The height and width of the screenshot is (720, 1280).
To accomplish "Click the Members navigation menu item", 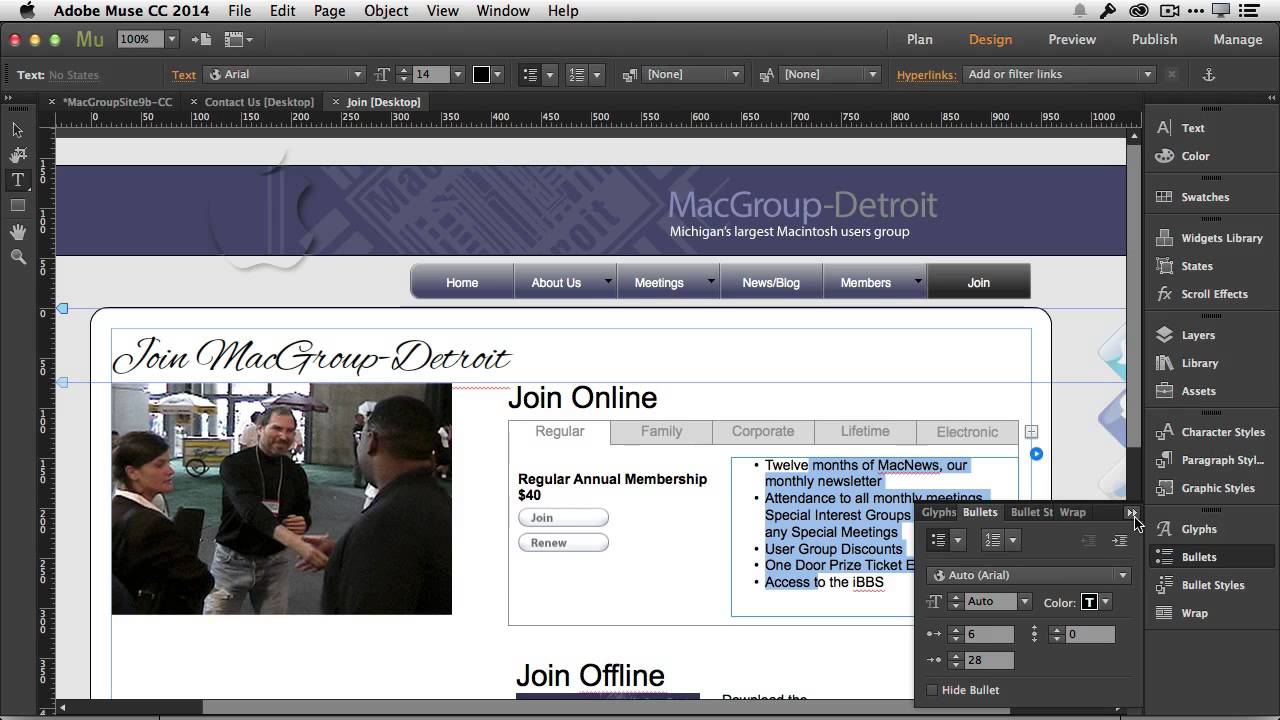I will click(x=866, y=283).
